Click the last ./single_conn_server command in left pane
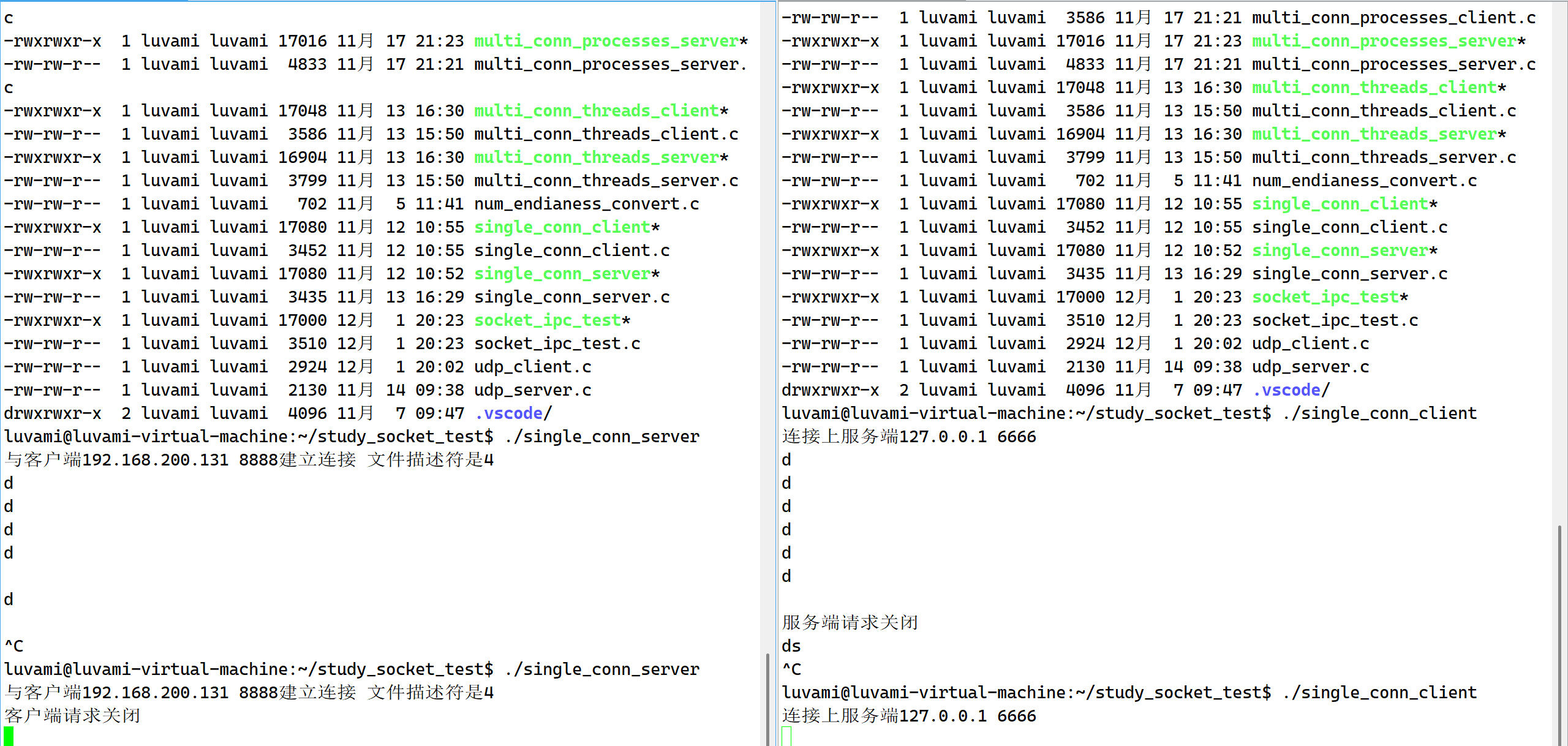Screen dimensions: 1568x746 [602, 669]
